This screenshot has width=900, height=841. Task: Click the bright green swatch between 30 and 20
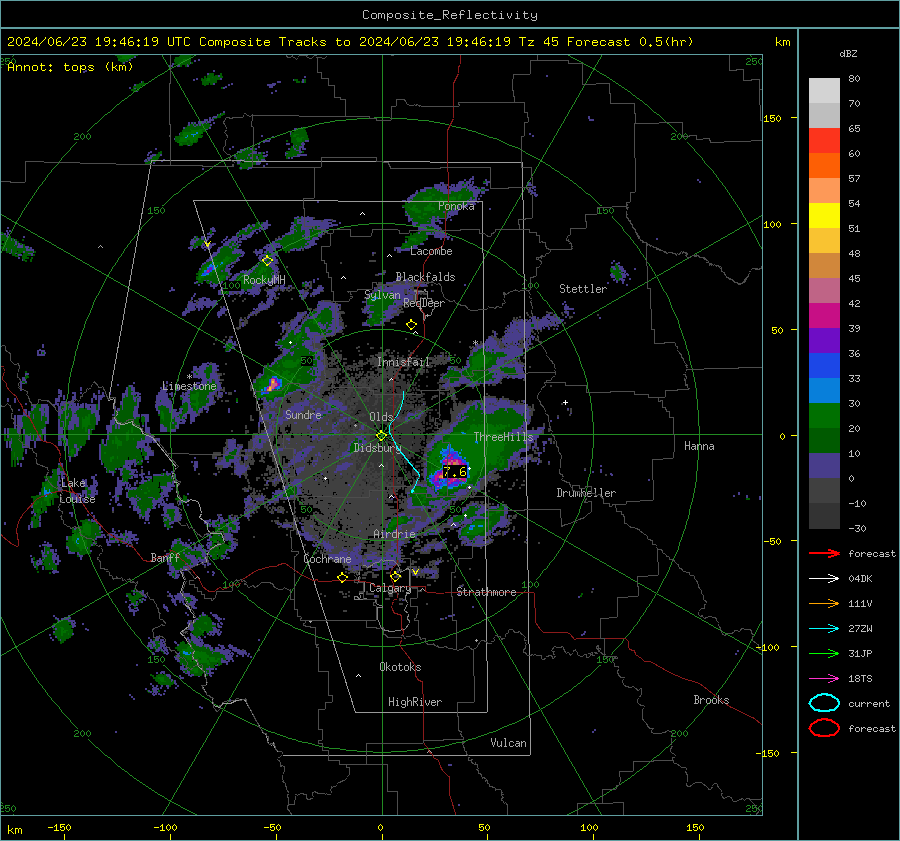click(824, 416)
